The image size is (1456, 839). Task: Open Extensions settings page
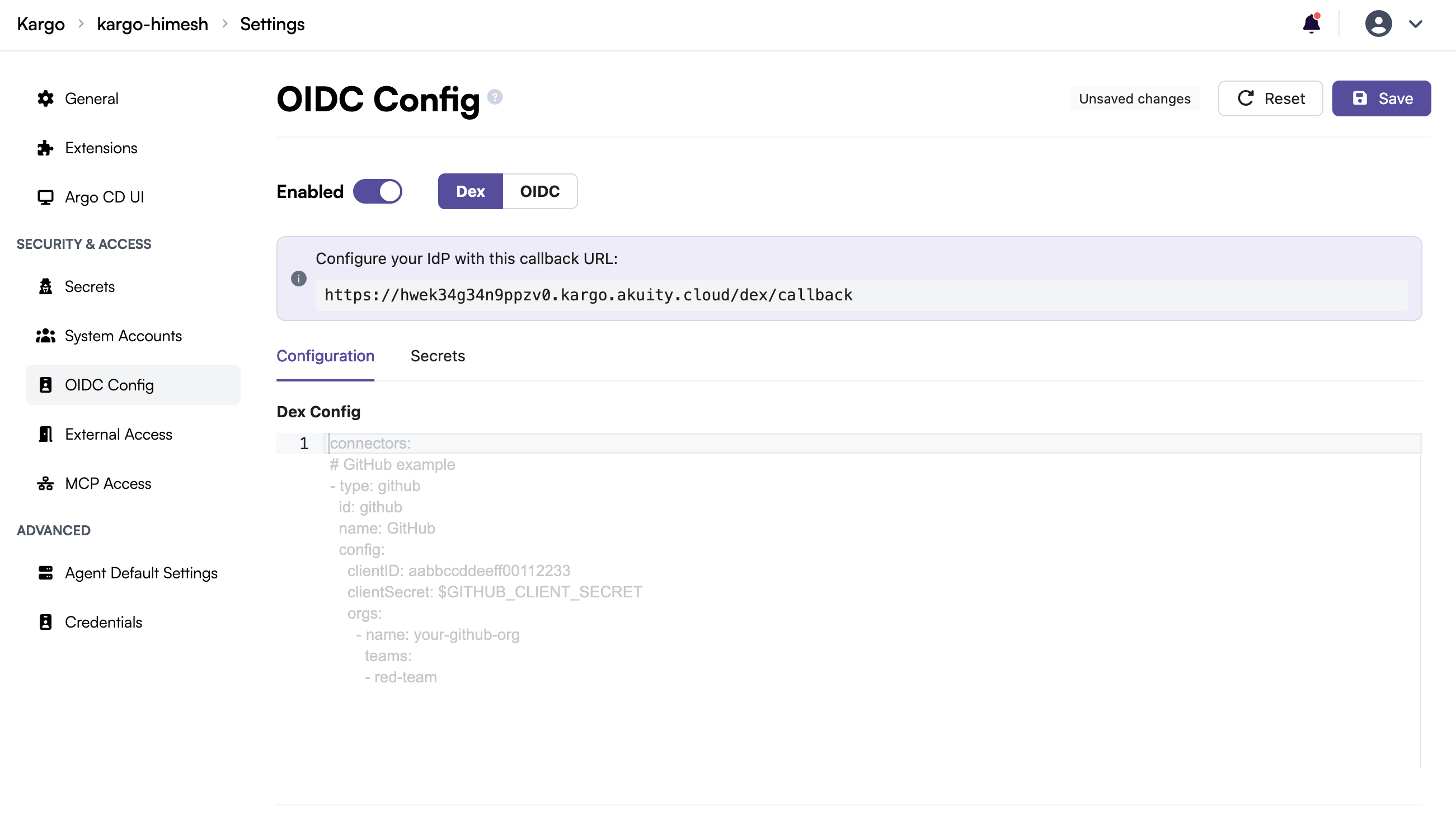[x=133, y=148]
